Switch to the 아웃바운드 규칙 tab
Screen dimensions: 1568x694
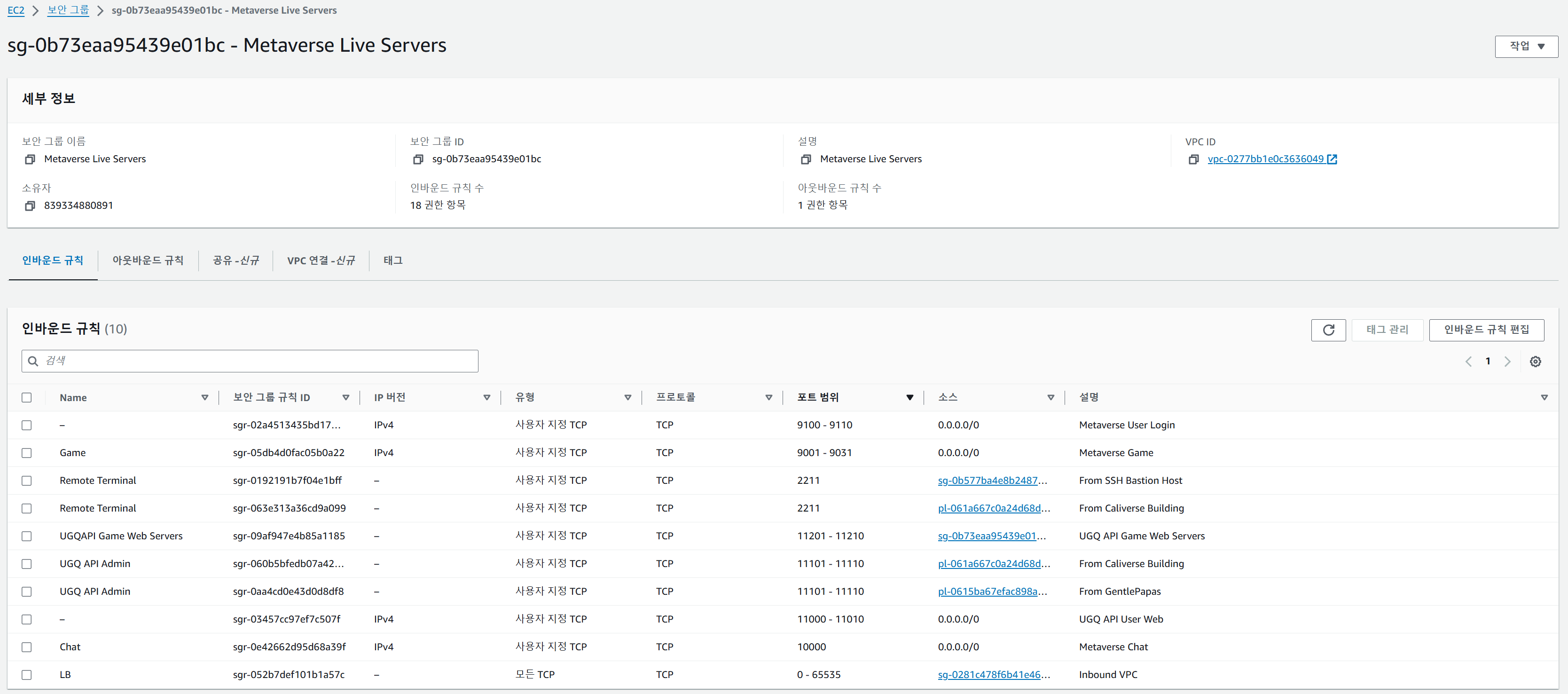pyautogui.click(x=148, y=260)
